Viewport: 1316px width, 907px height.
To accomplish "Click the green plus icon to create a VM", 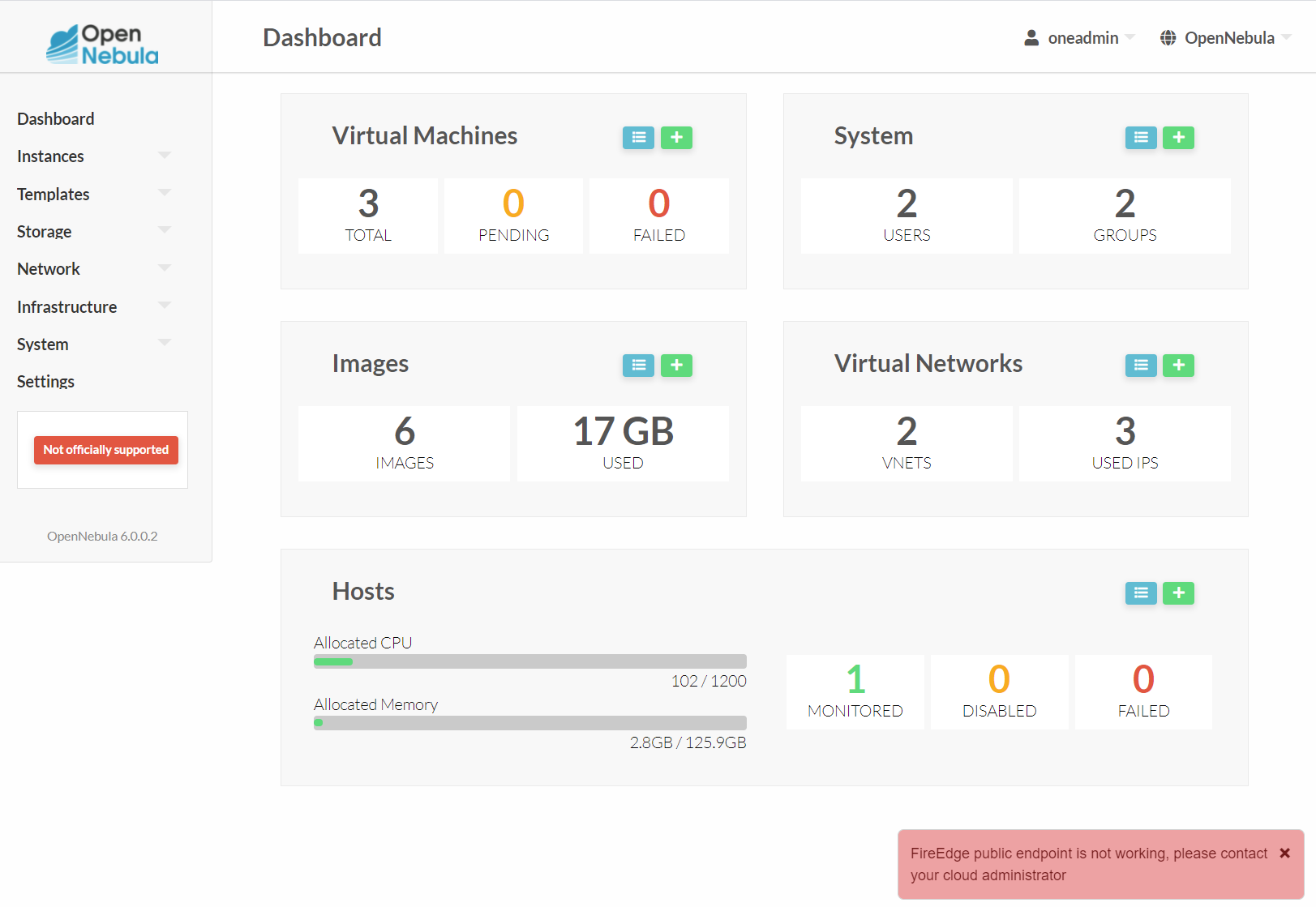I will click(x=677, y=138).
